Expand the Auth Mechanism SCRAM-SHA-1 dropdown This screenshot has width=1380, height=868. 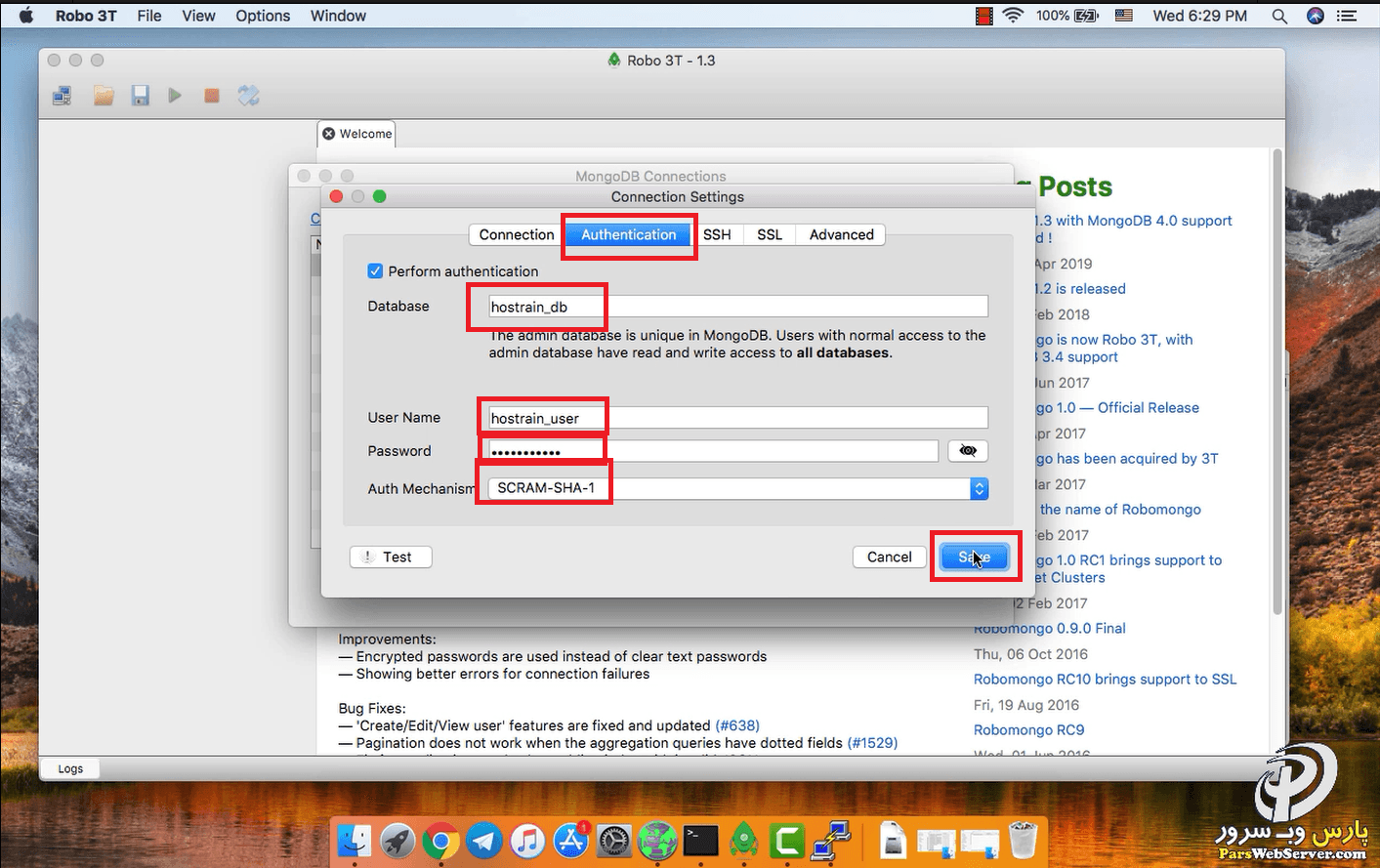tap(979, 488)
